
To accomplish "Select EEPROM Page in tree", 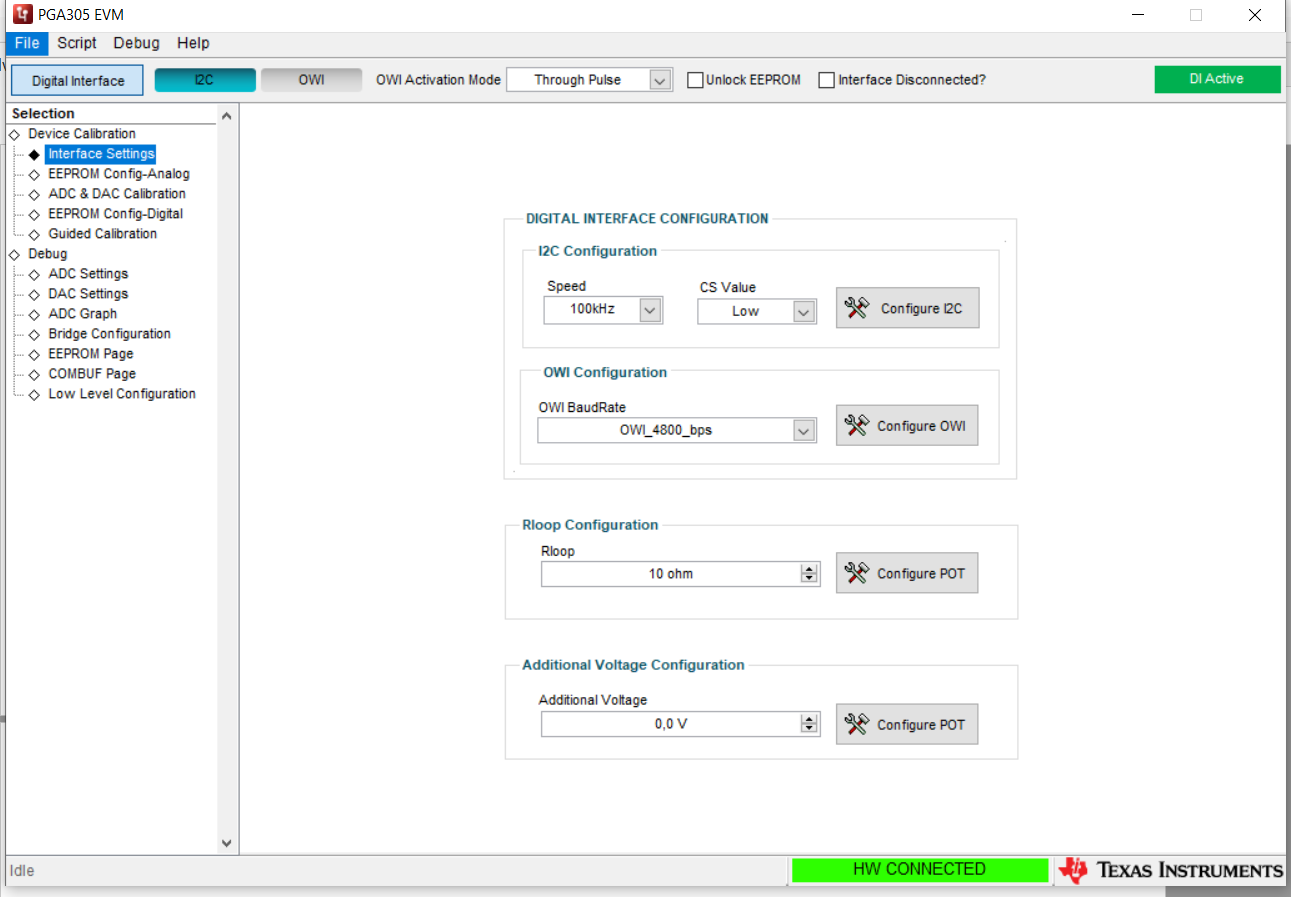I will point(91,354).
